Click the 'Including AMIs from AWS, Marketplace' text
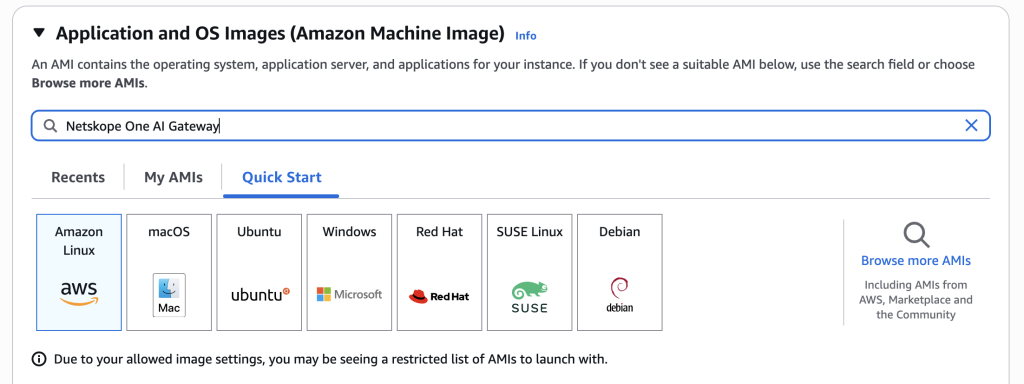The width and height of the screenshot is (1024, 384). click(x=916, y=300)
